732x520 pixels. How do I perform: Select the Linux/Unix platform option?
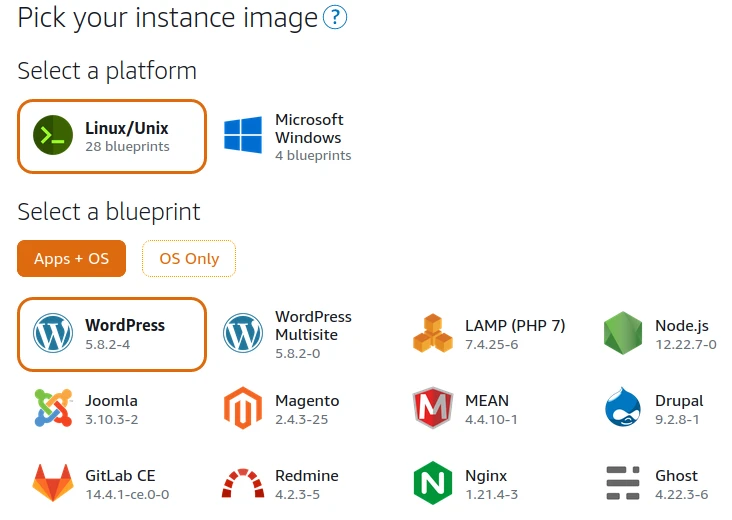pos(112,136)
